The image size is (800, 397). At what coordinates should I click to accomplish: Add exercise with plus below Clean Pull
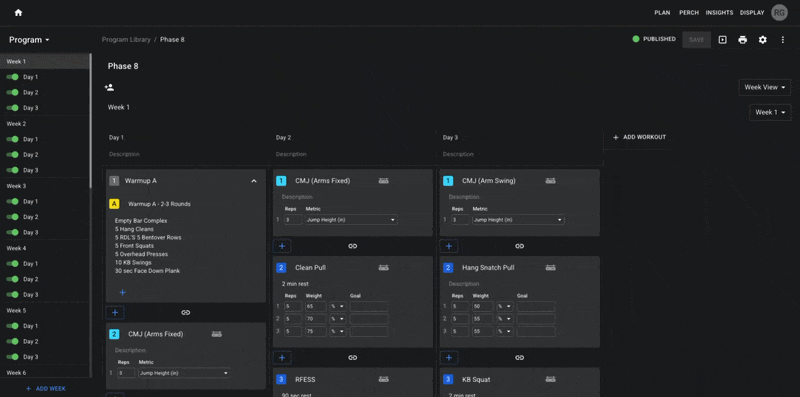[x=282, y=358]
